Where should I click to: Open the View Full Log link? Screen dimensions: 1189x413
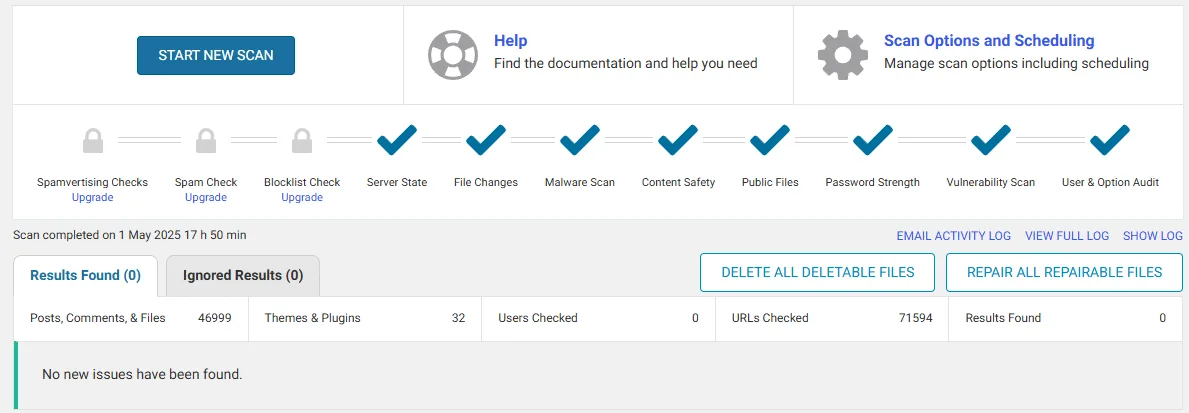[x=1067, y=236]
